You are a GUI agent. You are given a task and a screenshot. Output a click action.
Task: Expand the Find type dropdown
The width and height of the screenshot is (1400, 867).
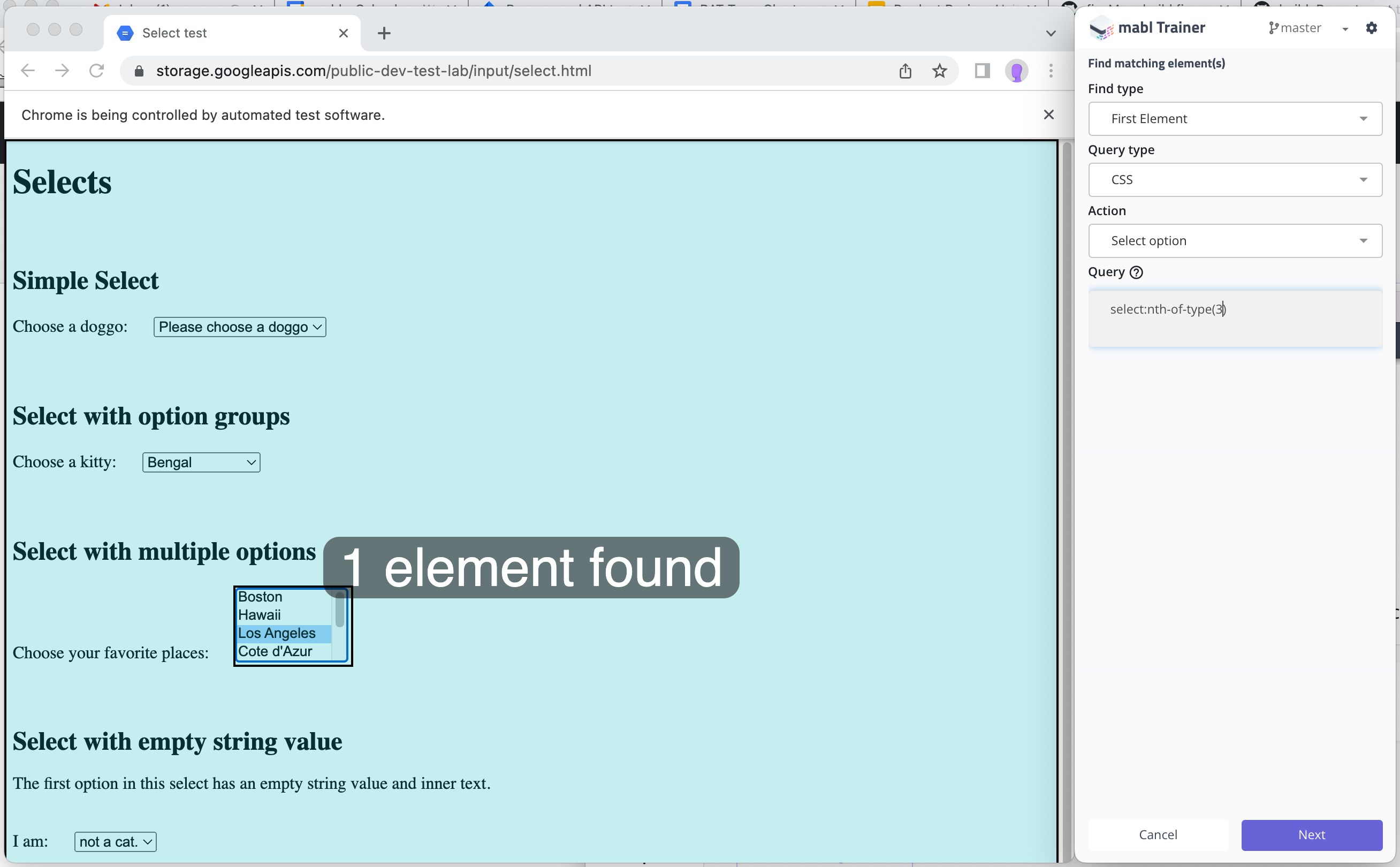pos(1235,119)
